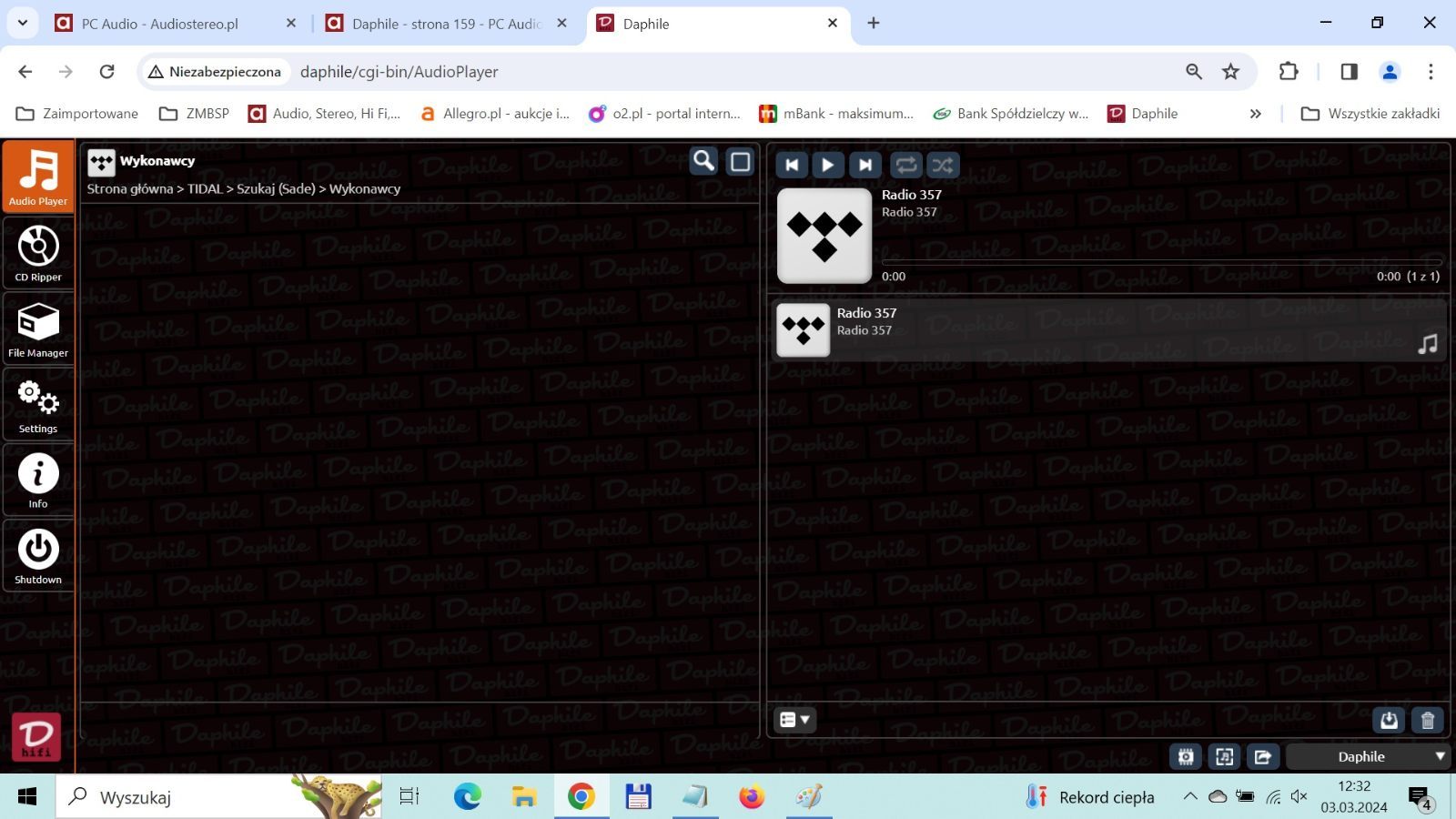1456x819 pixels.
Task: Open the Bank Spółdzielczy bookmark
Action: pos(1010,113)
